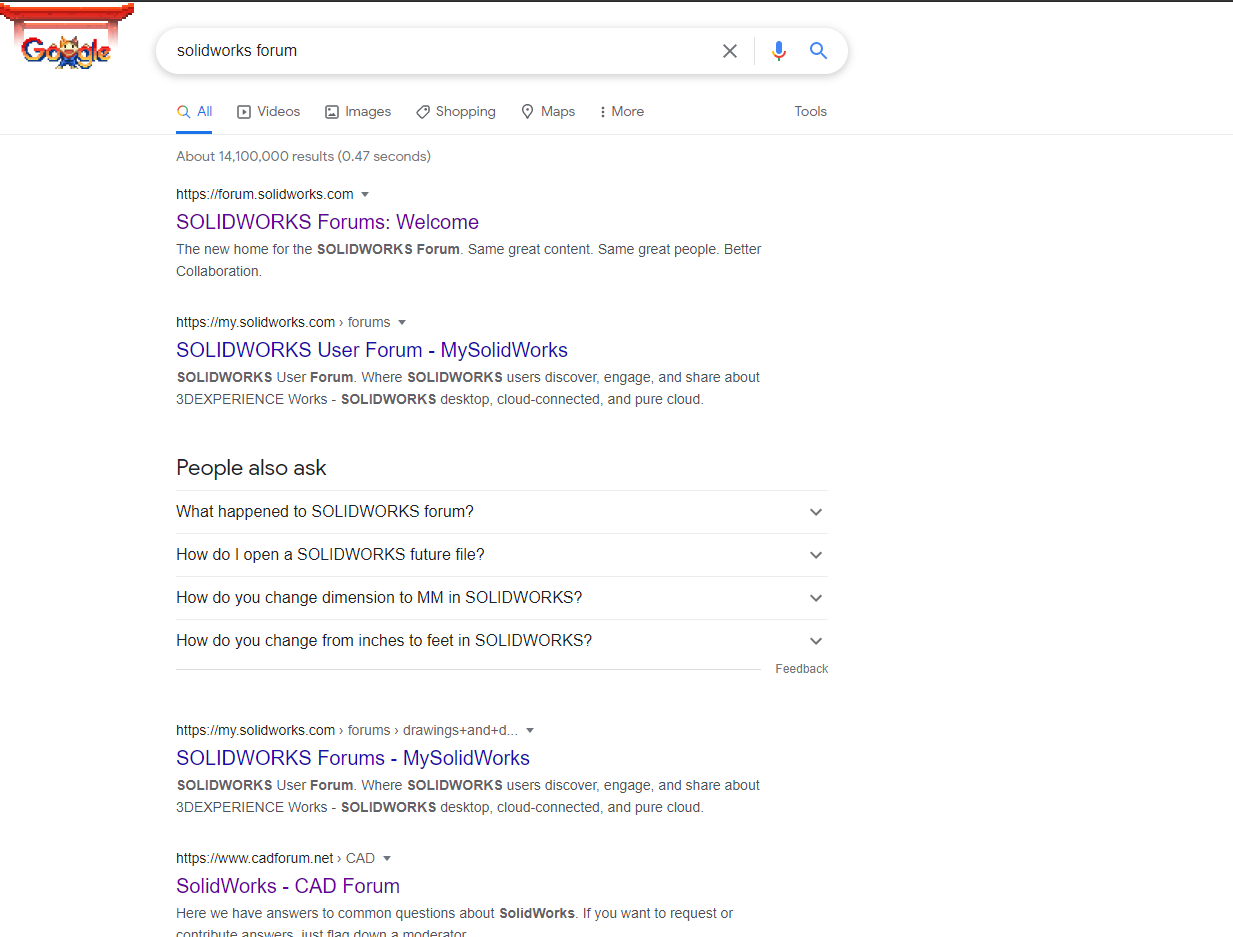
Task: Expand 'How do I open a SOLIDWORKS future file?'
Action: (x=501, y=555)
